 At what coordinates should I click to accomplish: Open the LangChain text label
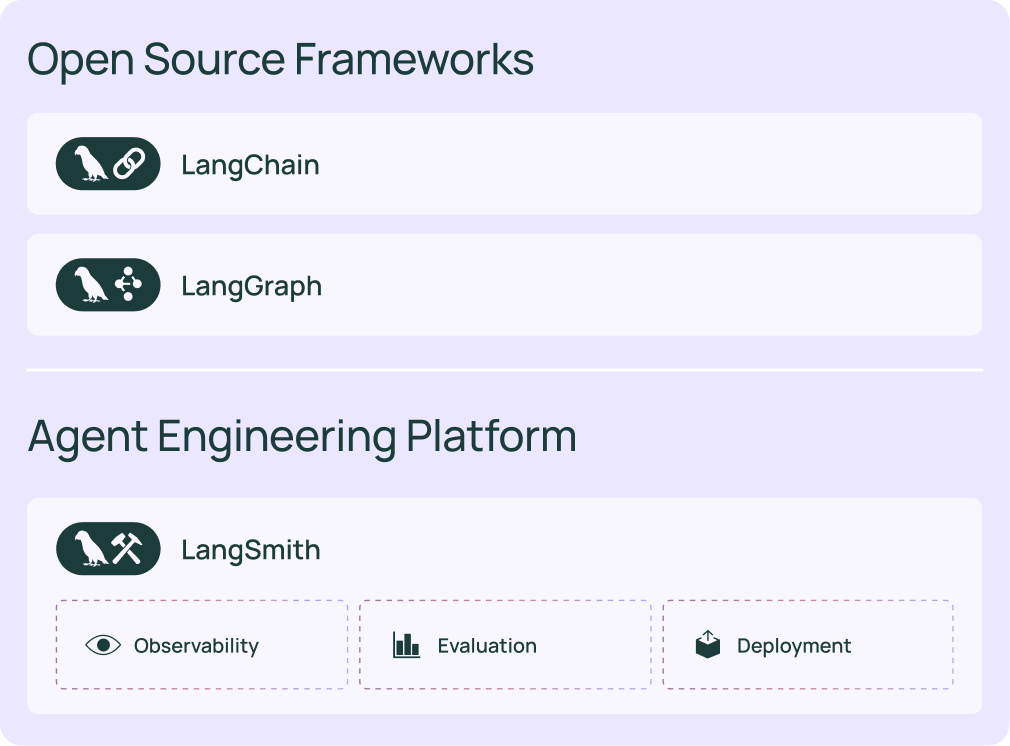pos(250,165)
